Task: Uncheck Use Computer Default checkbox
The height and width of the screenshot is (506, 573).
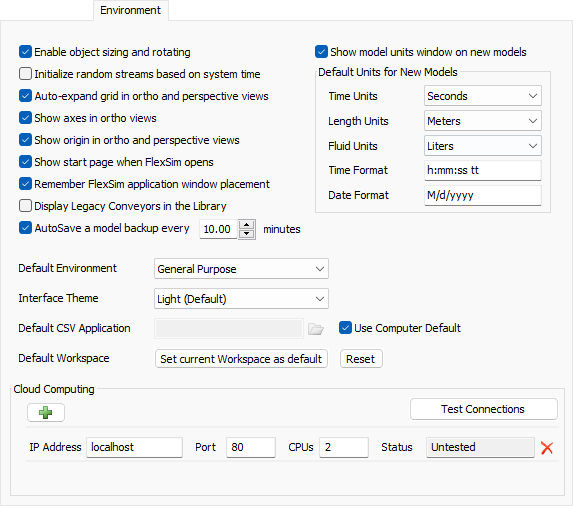Action: [345, 328]
